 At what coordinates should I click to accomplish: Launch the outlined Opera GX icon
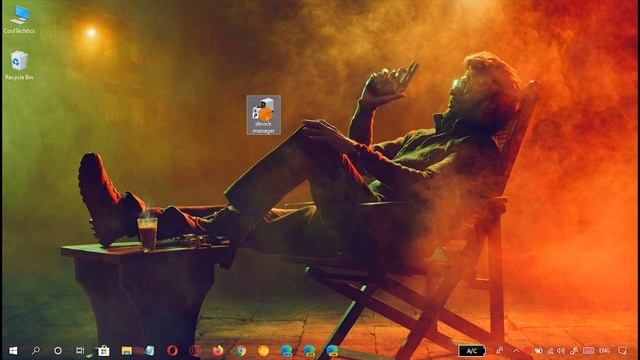195,350
